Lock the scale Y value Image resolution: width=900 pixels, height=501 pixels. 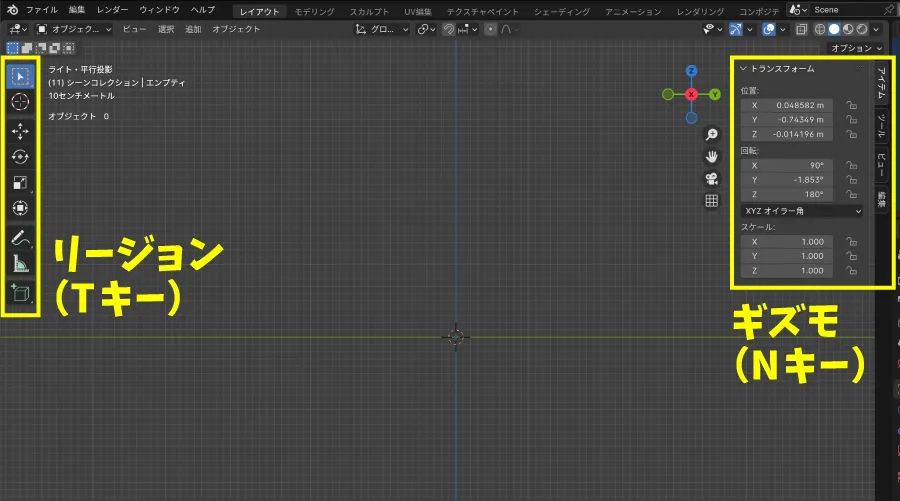tap(851, 256)
